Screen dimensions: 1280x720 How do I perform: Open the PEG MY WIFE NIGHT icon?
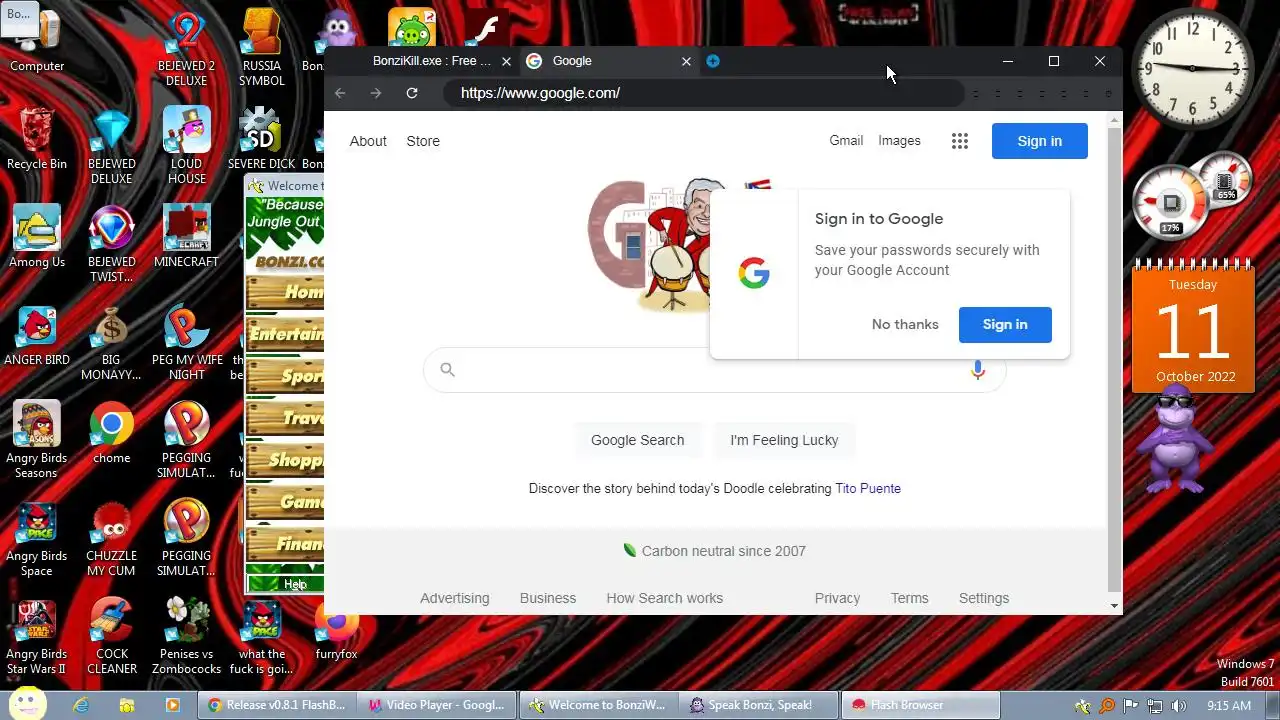pos(186,342)
